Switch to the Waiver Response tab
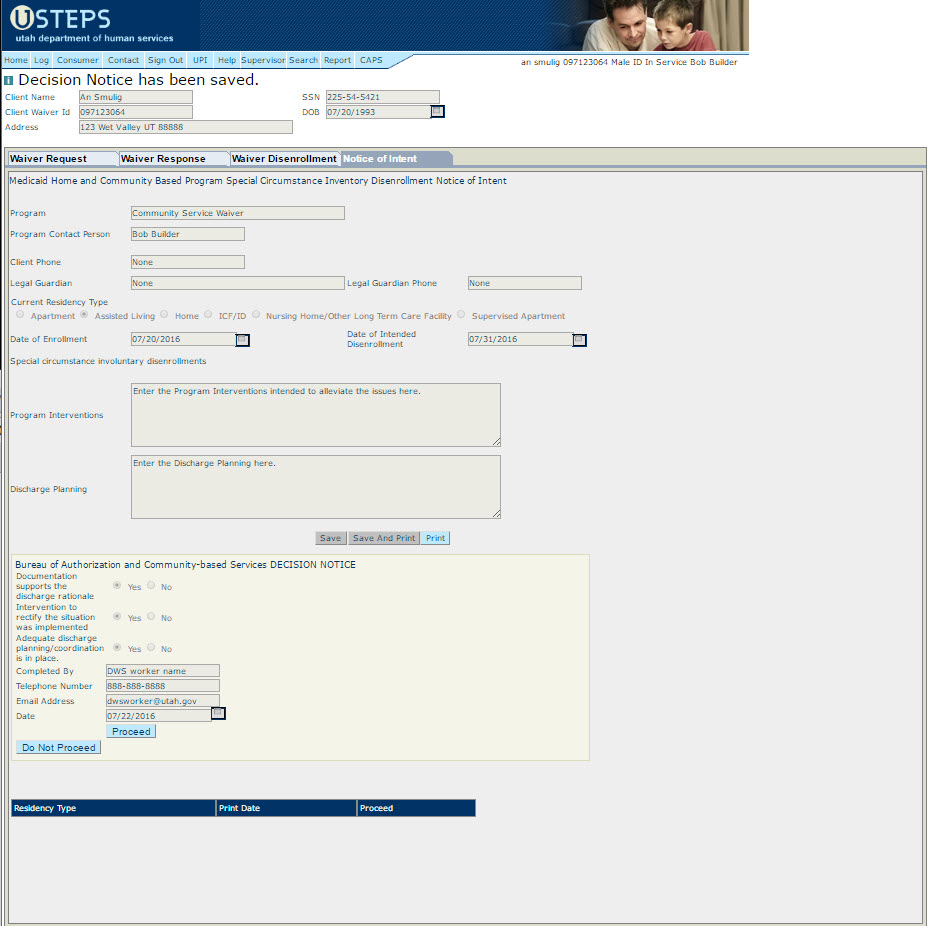941x926 pixels. coord(174,158)
